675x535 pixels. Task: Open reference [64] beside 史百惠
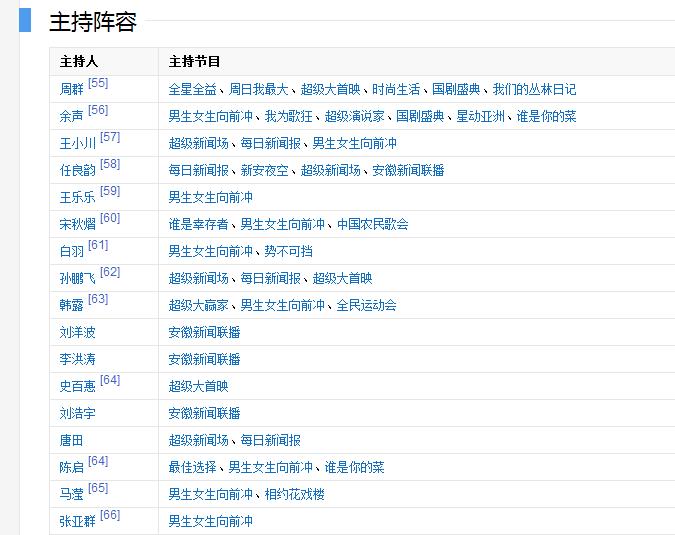tap(110, 380)
